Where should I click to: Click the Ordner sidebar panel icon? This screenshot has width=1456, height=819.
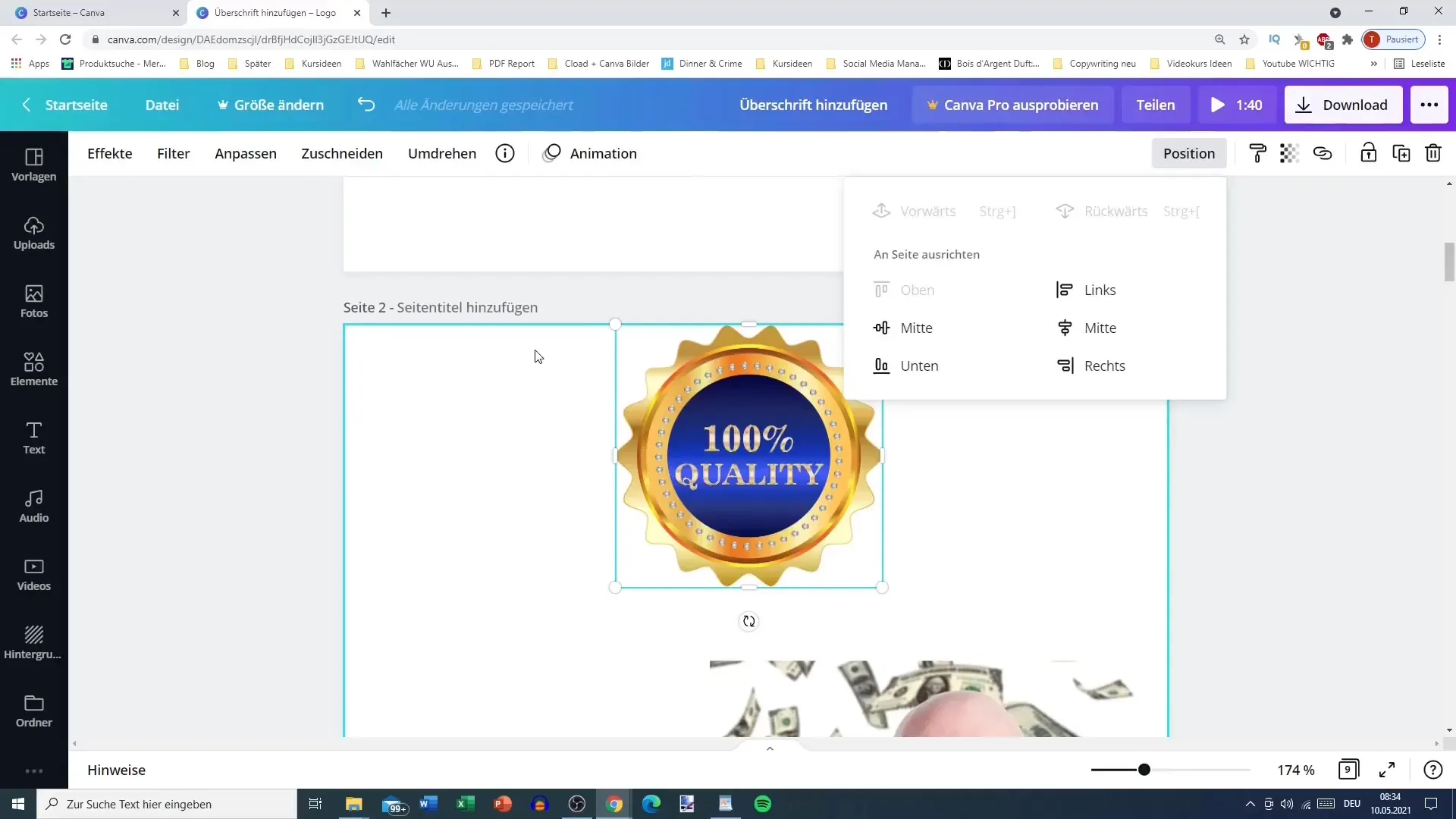click(x=34, y=705)
